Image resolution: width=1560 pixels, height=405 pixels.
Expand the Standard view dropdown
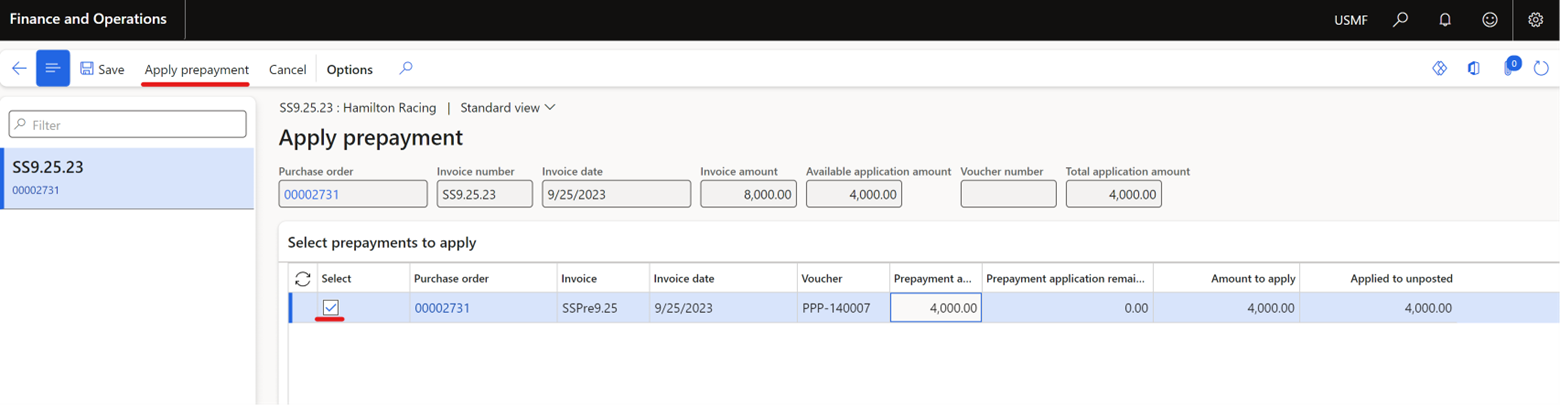tap(507, 108)
